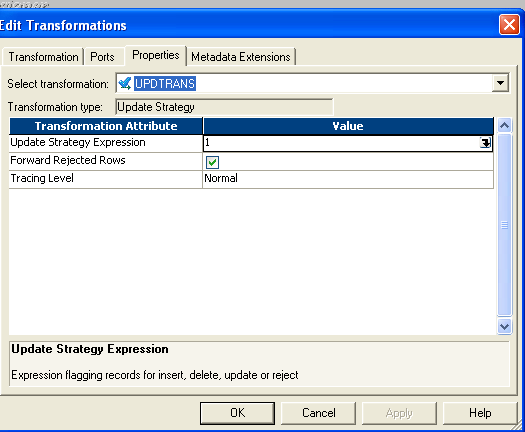Click the Transformation Attribute column header
The image size is (525, 432).
(x=106, y=126)
